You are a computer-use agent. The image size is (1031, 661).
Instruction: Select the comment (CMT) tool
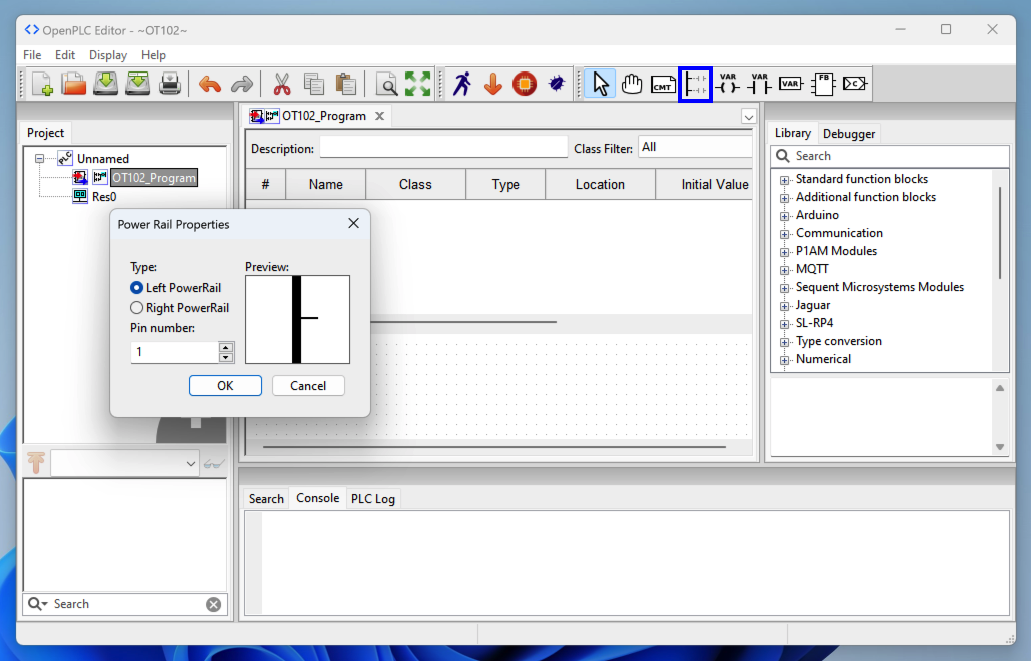click(x=663, y=84)
